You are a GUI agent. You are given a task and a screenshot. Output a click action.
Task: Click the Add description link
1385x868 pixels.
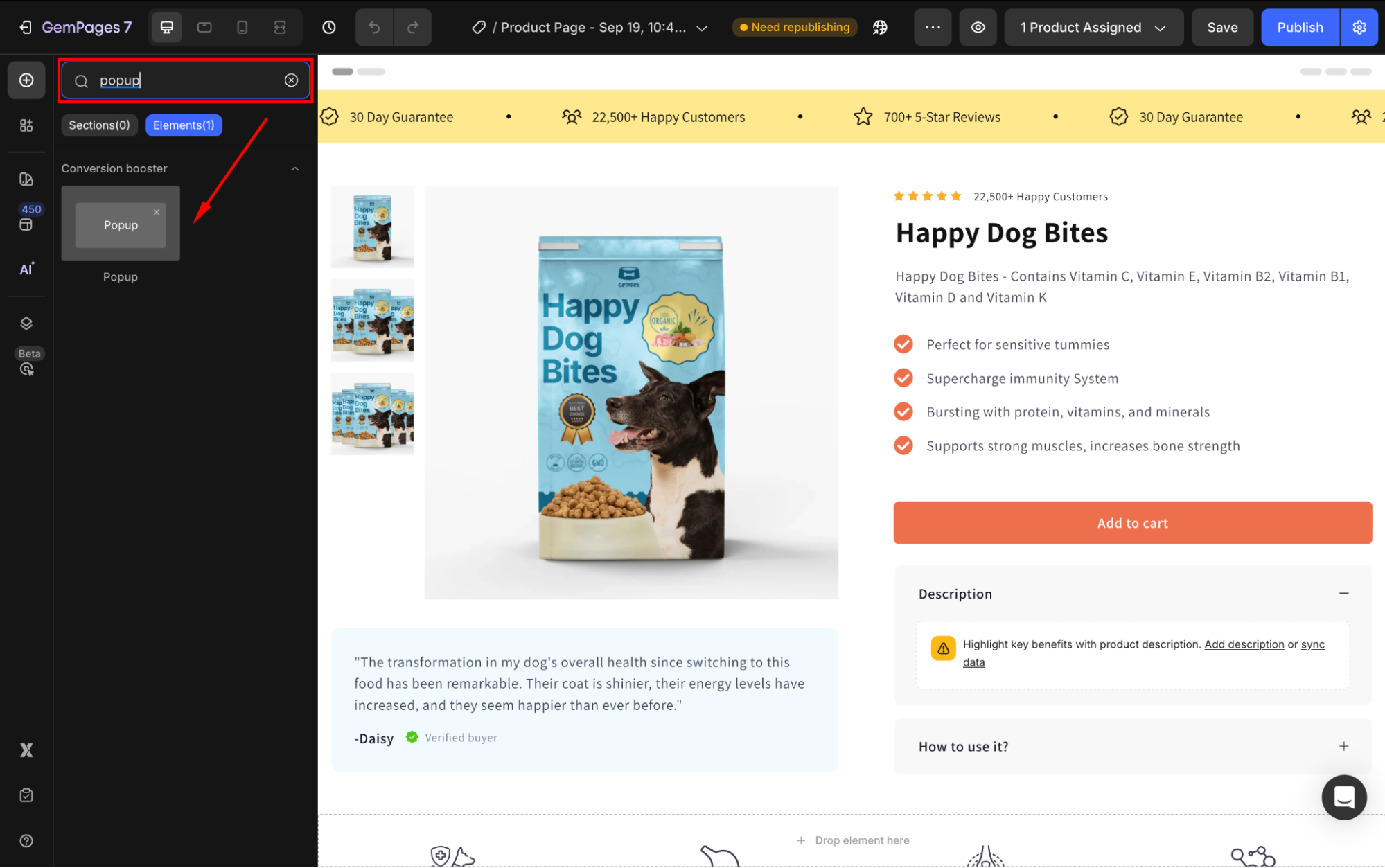tap(1244, 644)
